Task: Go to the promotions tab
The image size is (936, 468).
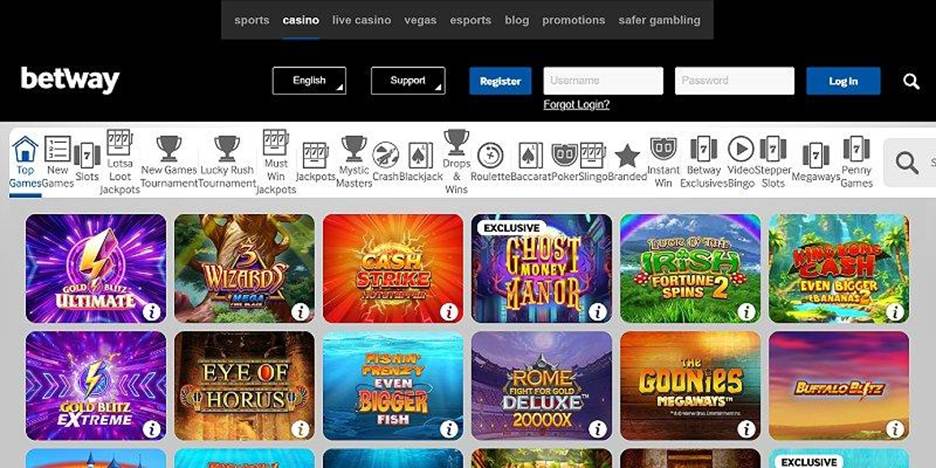Action: (x=574, y=20)
